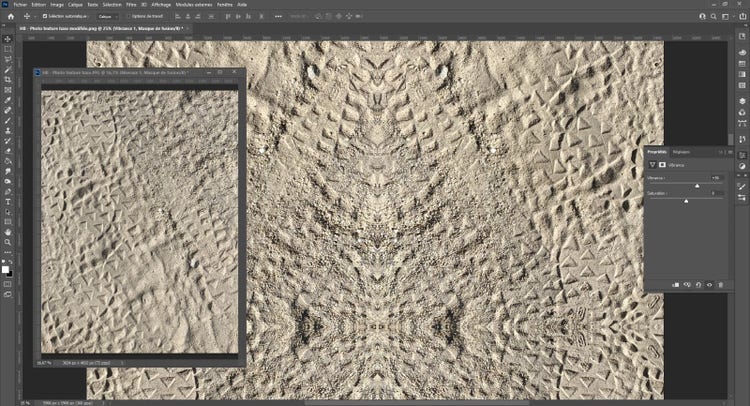Open the Affichage menu
This screenshot has height=406, width=750.
pyautogui.click(x=161, y=4)
